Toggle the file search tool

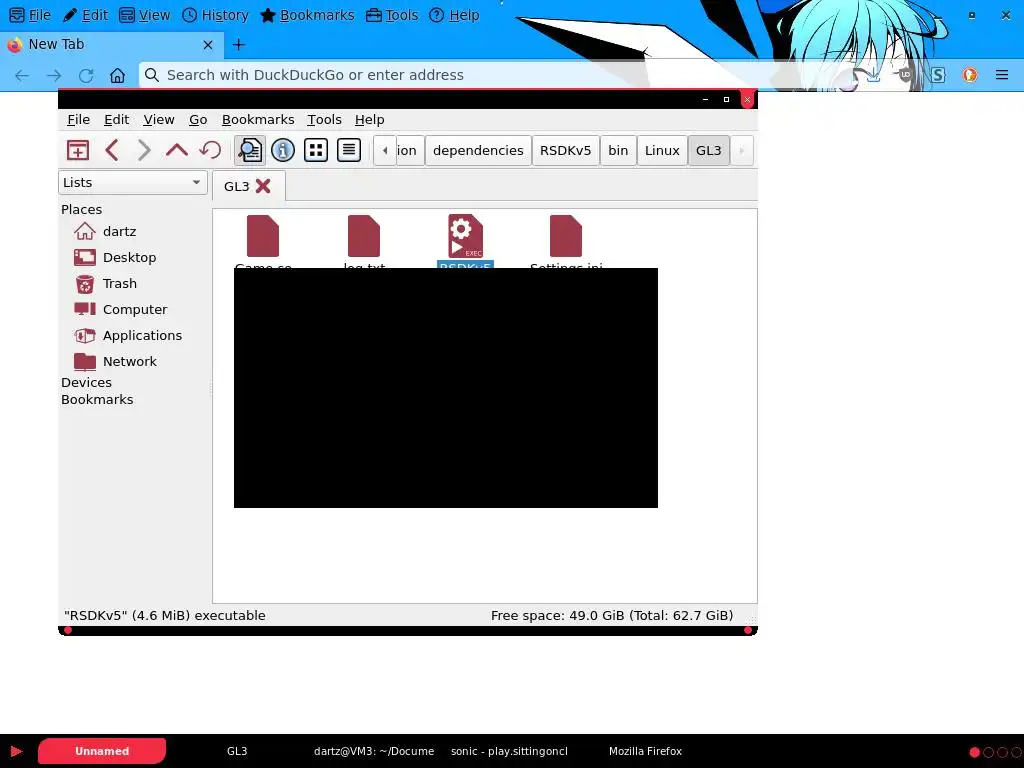pos(249,150)
